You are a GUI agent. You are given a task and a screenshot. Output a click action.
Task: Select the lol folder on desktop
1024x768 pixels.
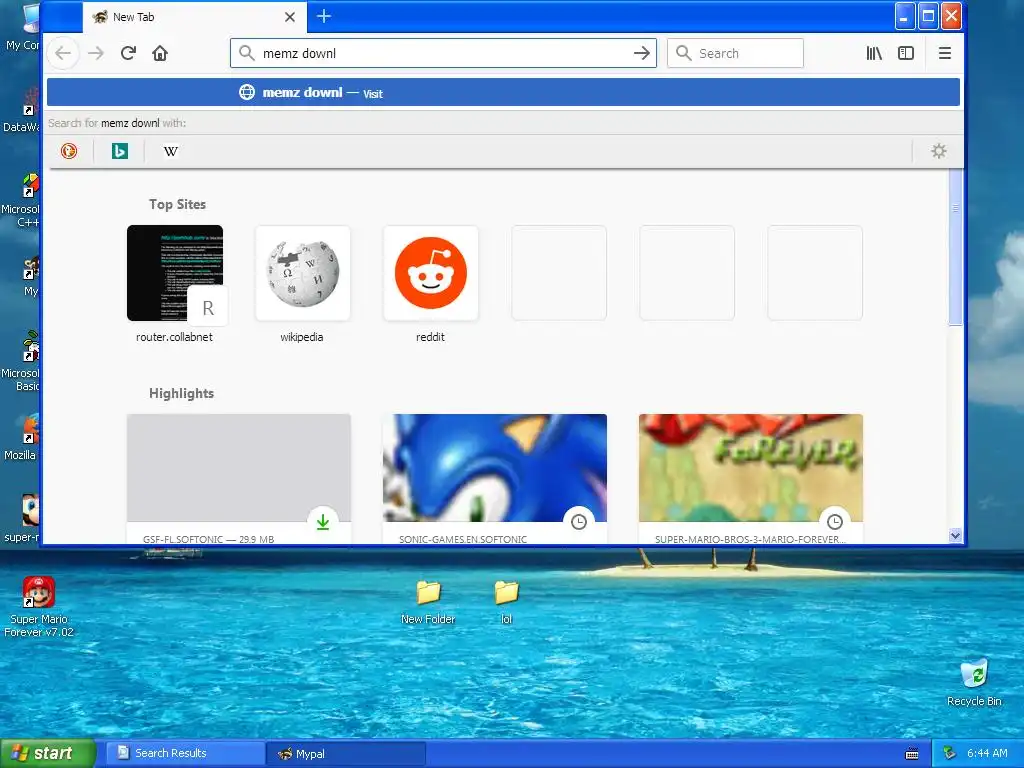point(506,602)
